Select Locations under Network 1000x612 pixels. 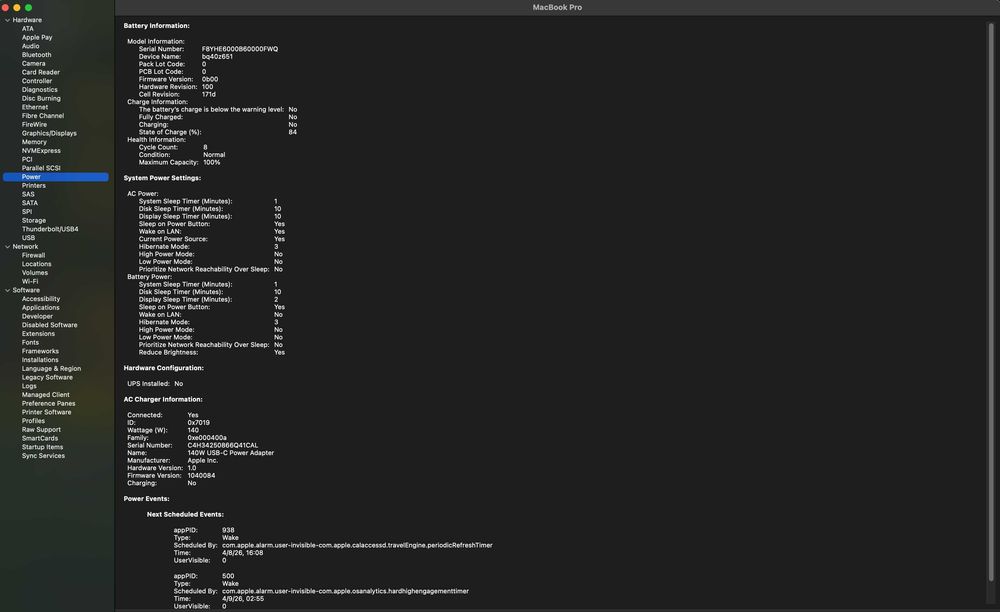click(36, 264)
